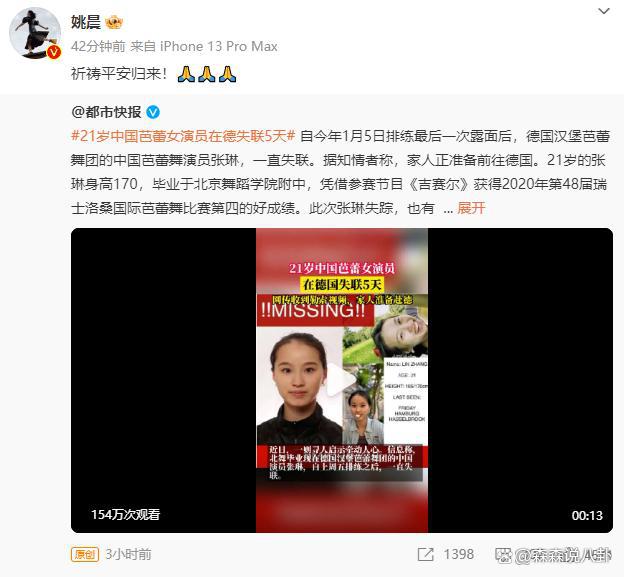Open 姚晨's username link
This screenshot has height=577, width=624.
click(86, 22)
